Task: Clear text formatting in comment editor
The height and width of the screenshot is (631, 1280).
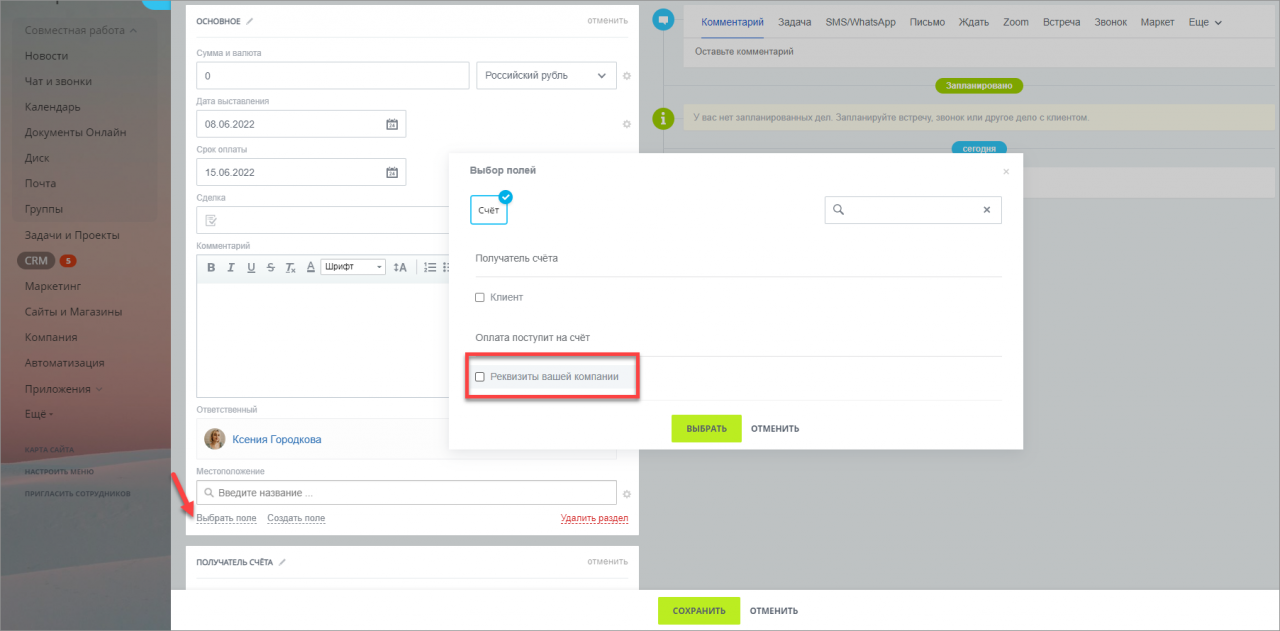Action: click(x=290, y=267)
